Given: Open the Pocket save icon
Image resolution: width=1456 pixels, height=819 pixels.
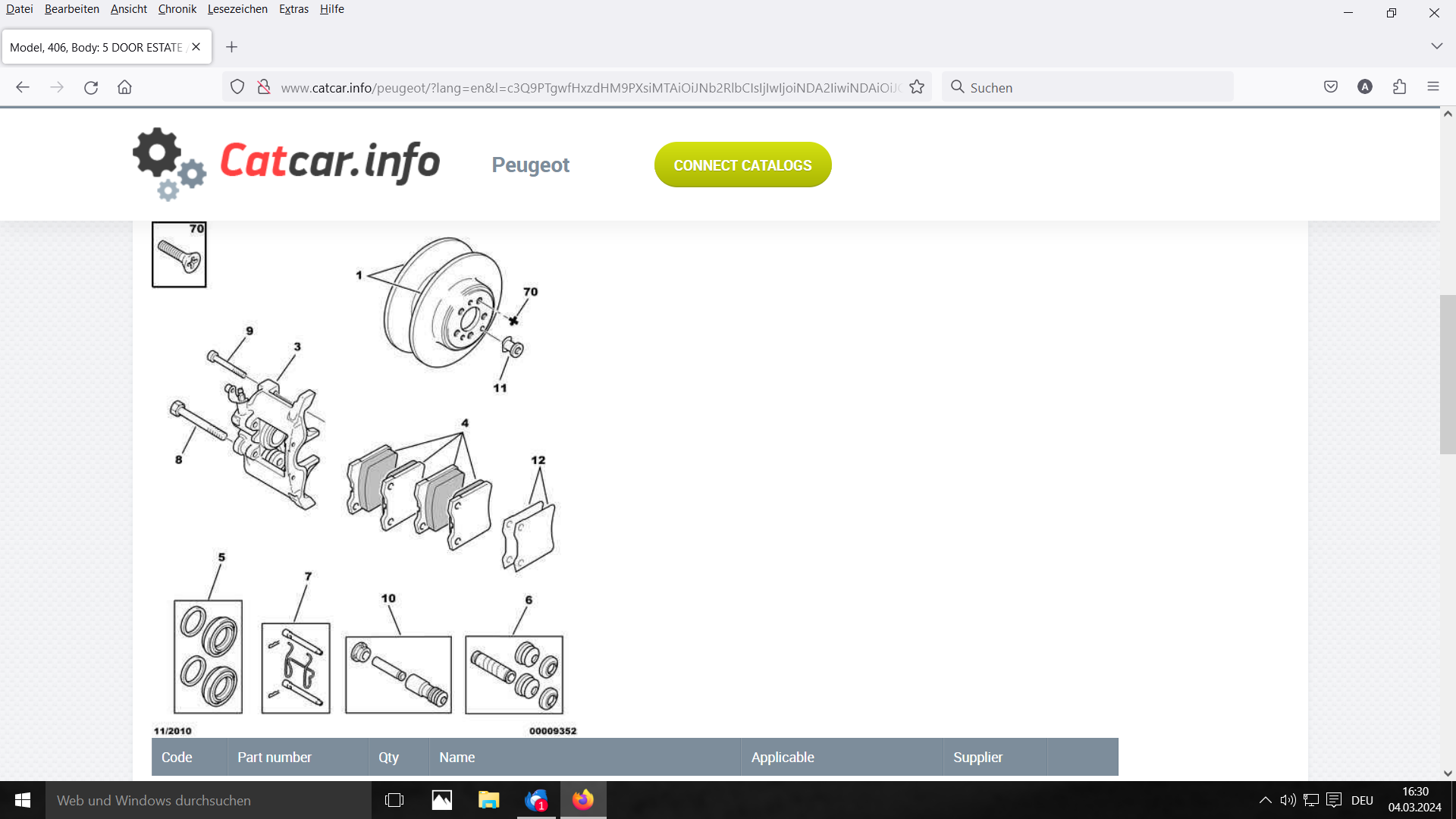Looking at the screenshot, I should tap(1331, 87).
